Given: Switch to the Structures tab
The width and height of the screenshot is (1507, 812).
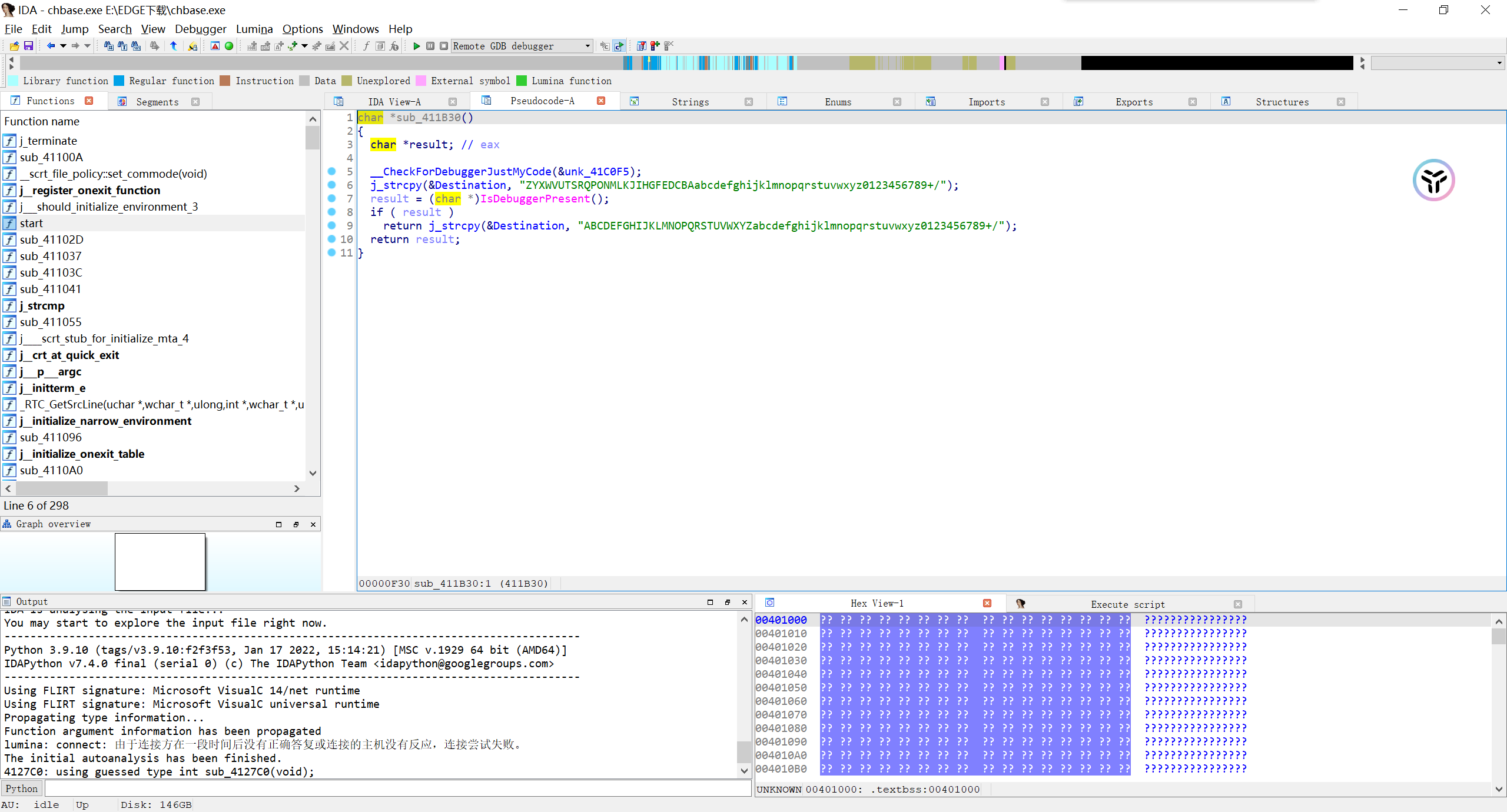Looking at the screenshot, I should point(1282,102).
